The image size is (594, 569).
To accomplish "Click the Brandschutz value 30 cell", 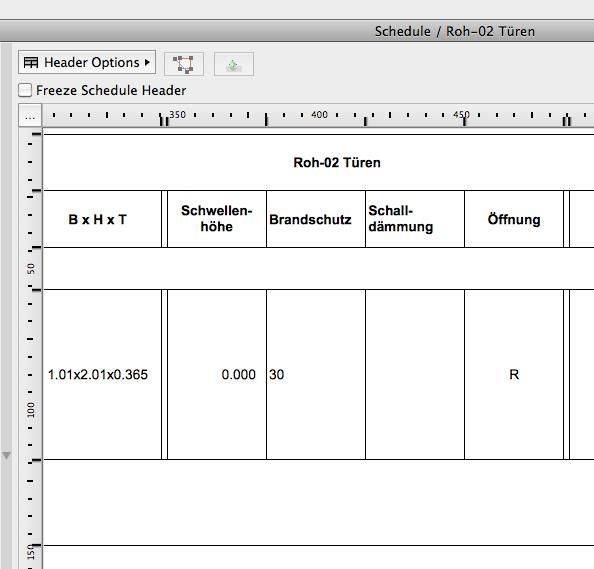I will click(x=316, y=375).
